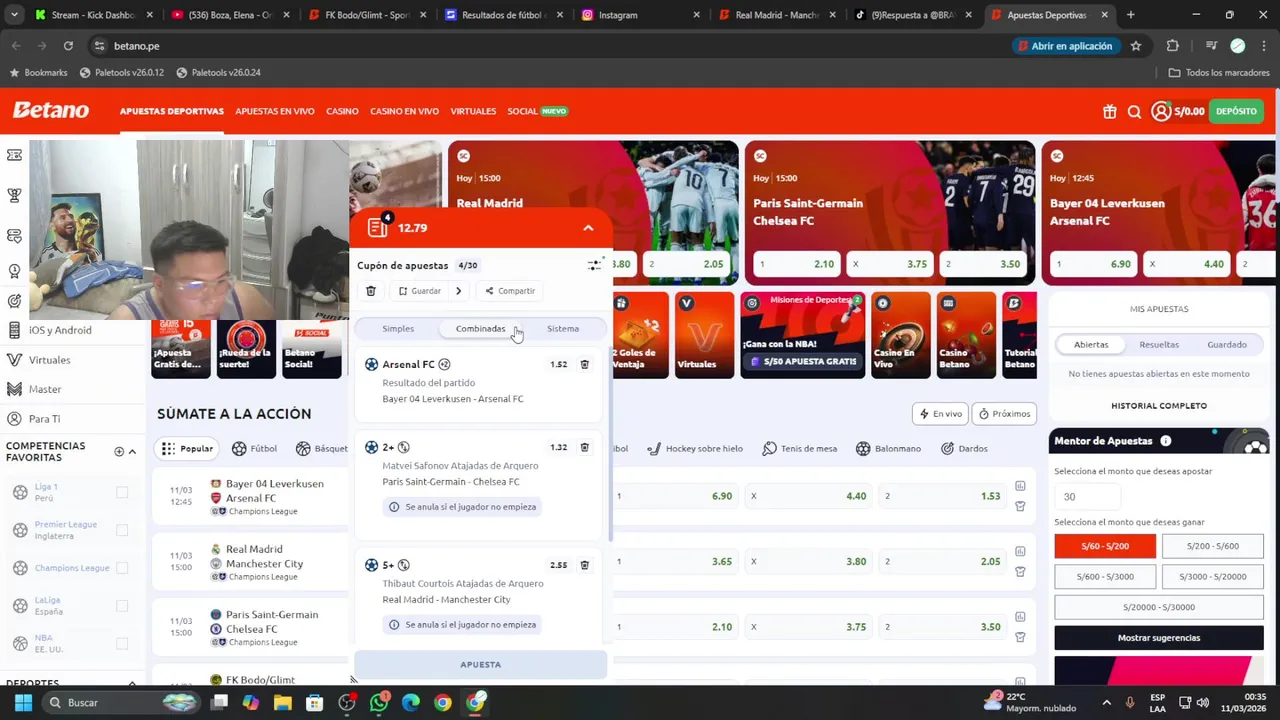Open the Casino menu item
1280x720 pixels.
point(342,111)
